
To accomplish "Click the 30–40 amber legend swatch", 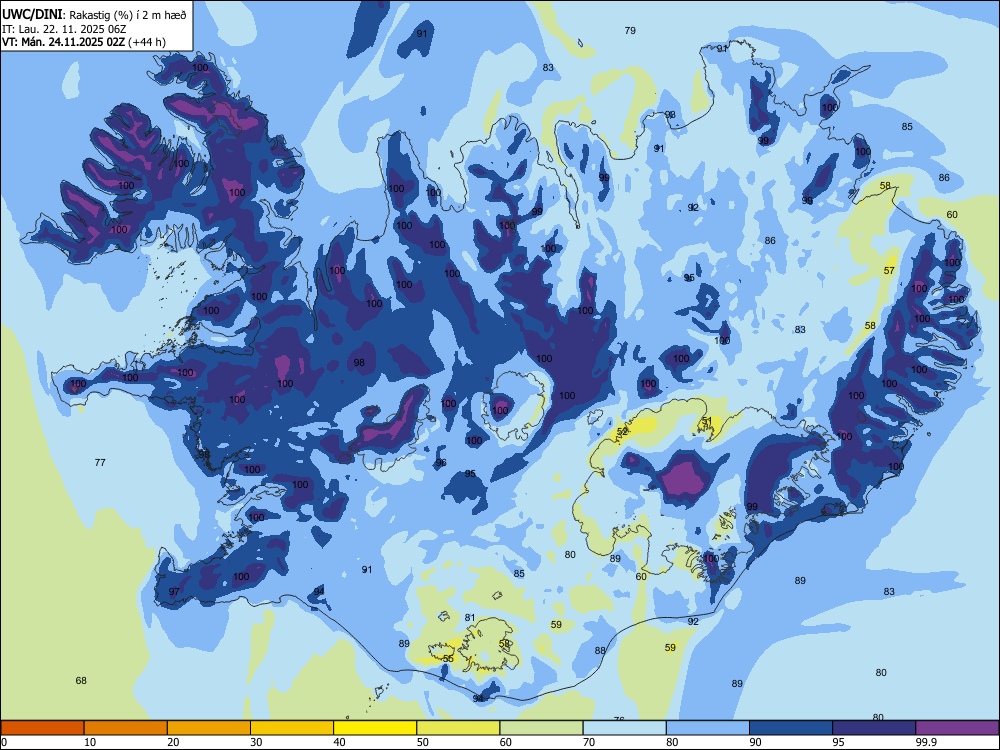I will click(x=292, y=728).
